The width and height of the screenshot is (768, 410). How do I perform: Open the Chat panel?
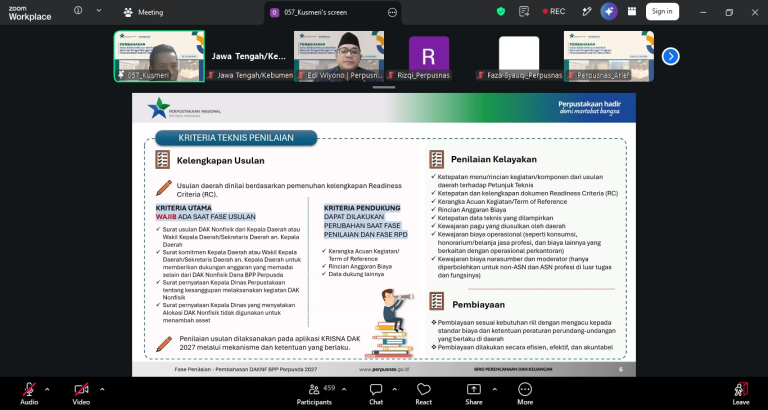pyautogui.click(x=376, y=394)
